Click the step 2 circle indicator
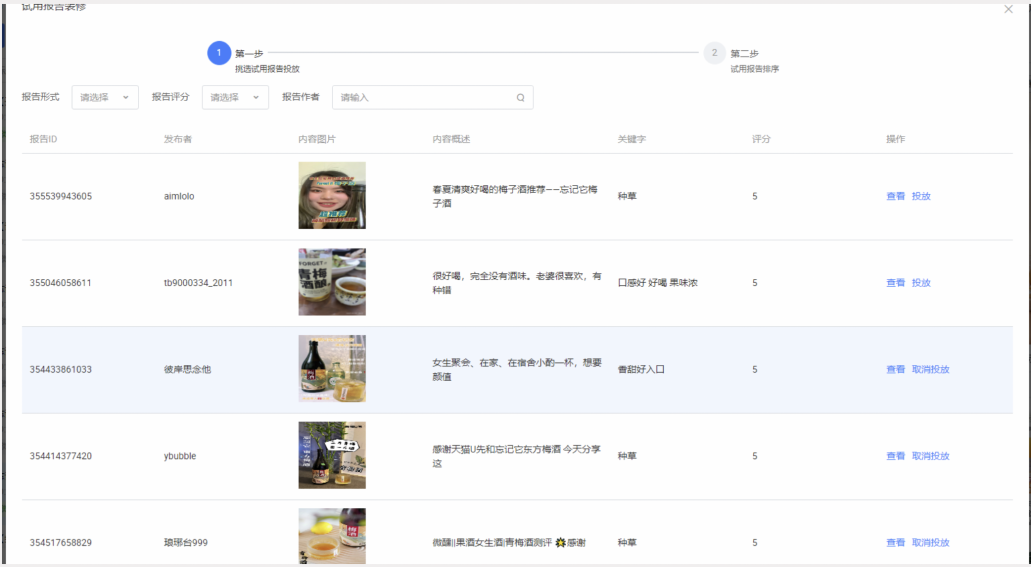 coord(714,53)
